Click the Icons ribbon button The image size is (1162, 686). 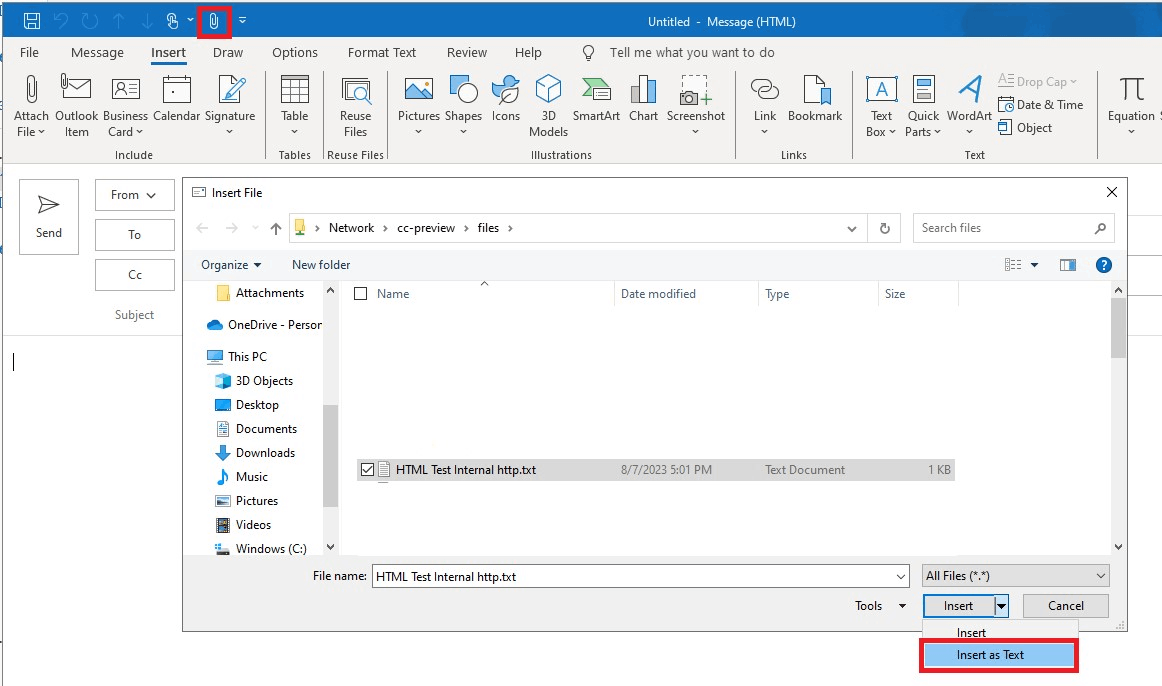506,99
